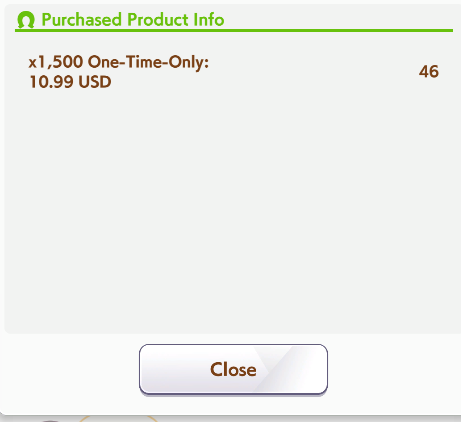Screen dimensions: 461x422
Task: Click the "Product" word in heading
Action: tap(158, 19)
